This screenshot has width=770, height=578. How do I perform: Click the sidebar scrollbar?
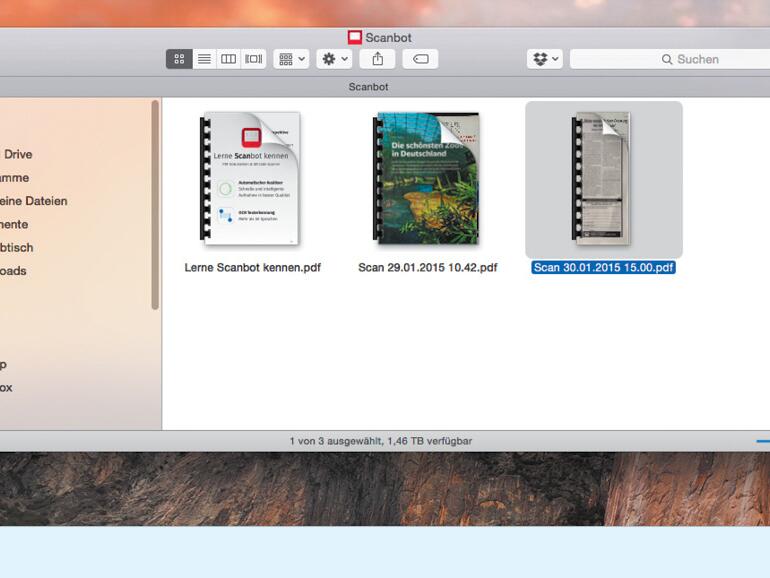(x=155, y=205)
